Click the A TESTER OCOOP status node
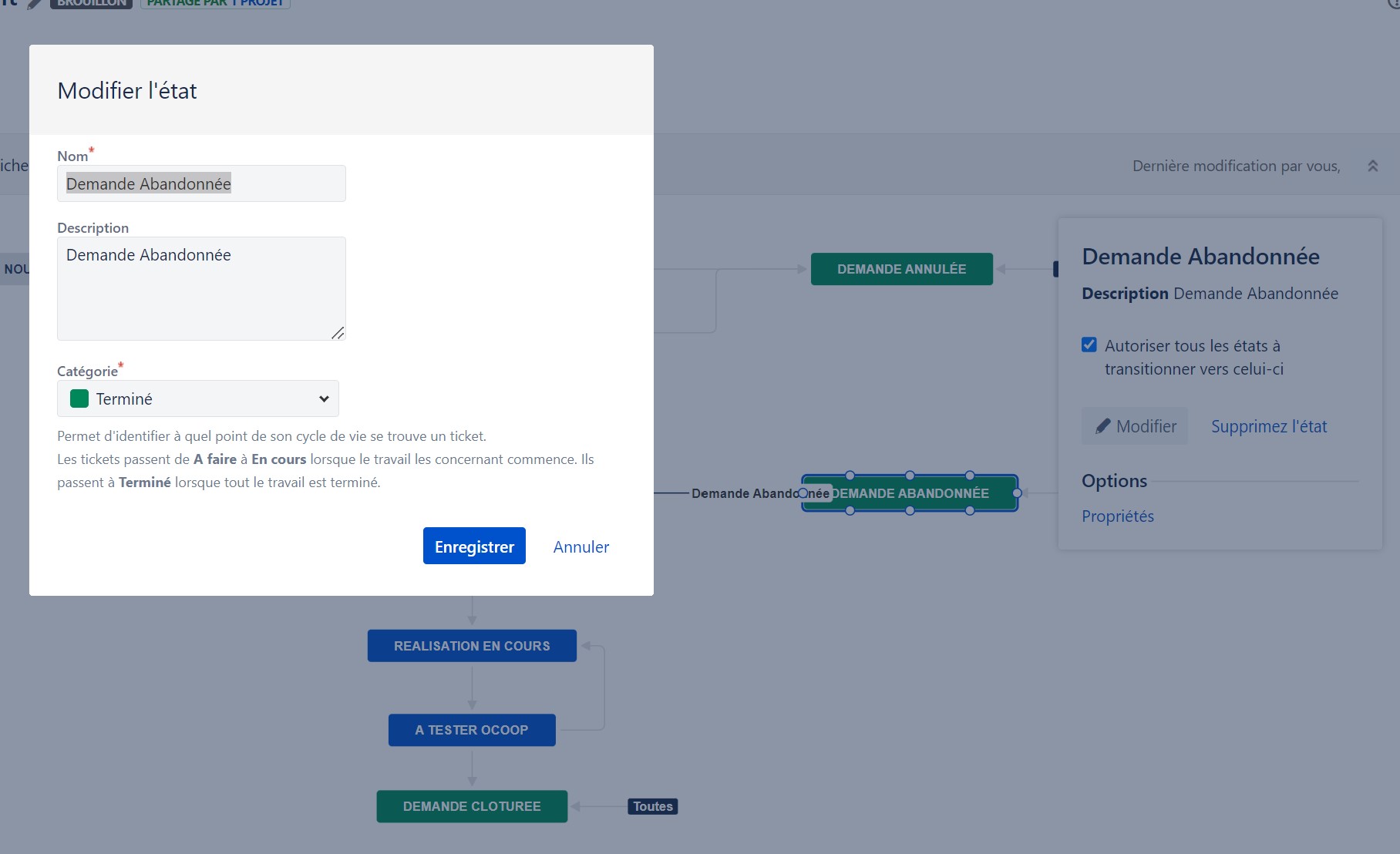The height and width of the screenshot is (854, 1400). pos(471,730)
